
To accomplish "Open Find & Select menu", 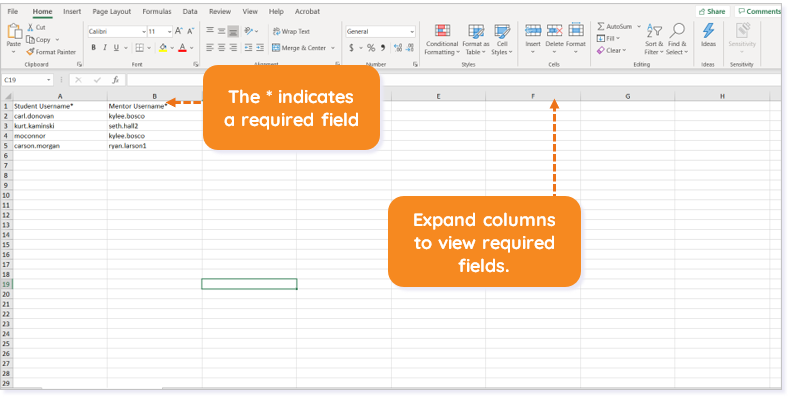I will (x=676, y=39).
